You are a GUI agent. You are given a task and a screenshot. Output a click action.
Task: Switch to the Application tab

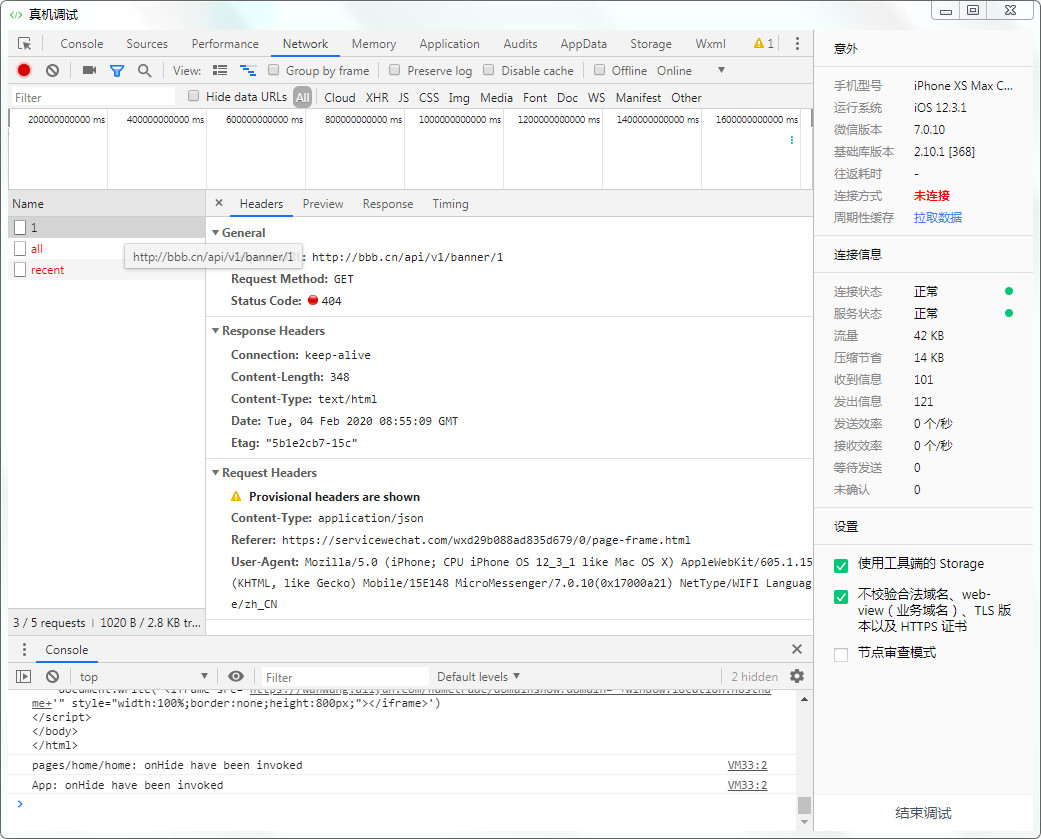(x=449, y=44)
